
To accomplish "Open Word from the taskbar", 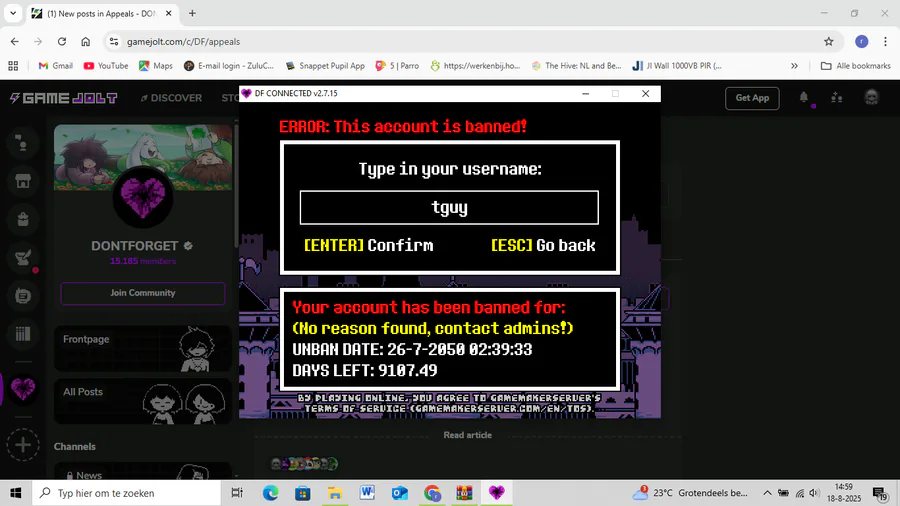I will (367, 493).
